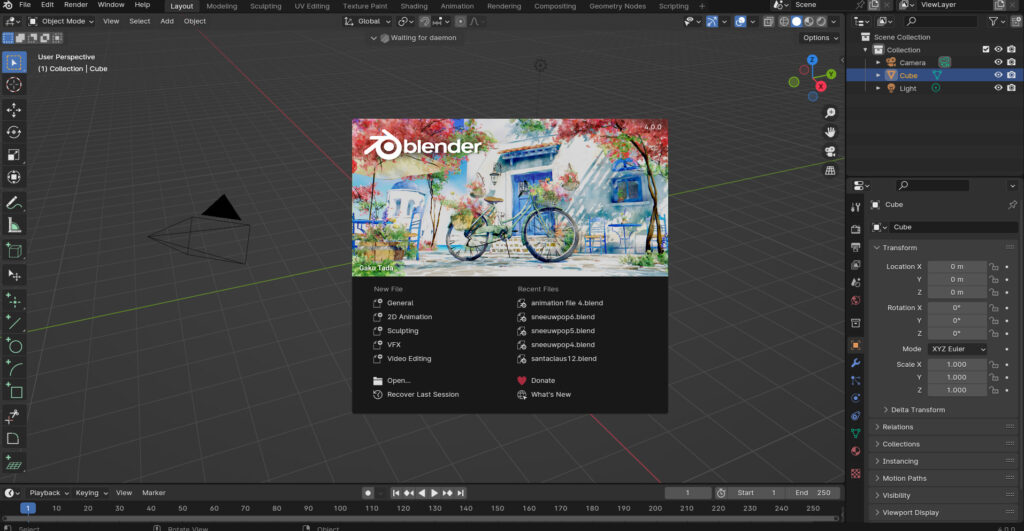Lock the Location X axis
The height and width of the screenshot is (531, 1024).
click(x=994, y=267)
